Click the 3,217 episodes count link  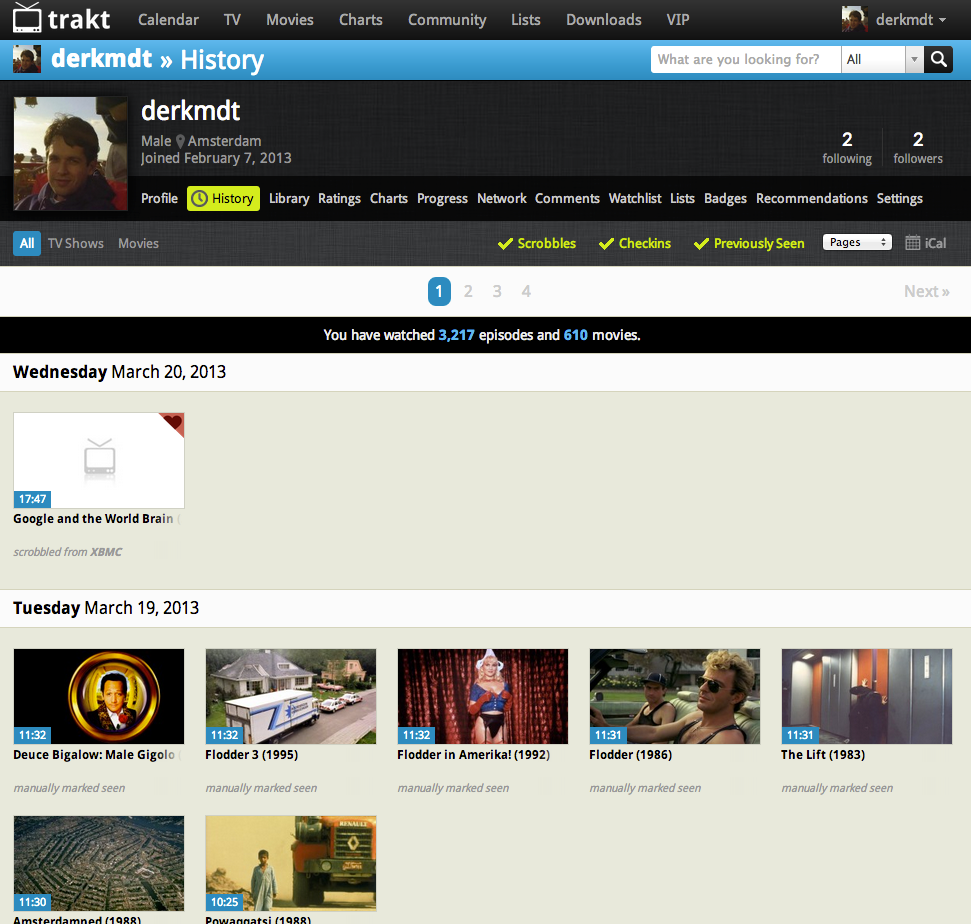[456, 335]
